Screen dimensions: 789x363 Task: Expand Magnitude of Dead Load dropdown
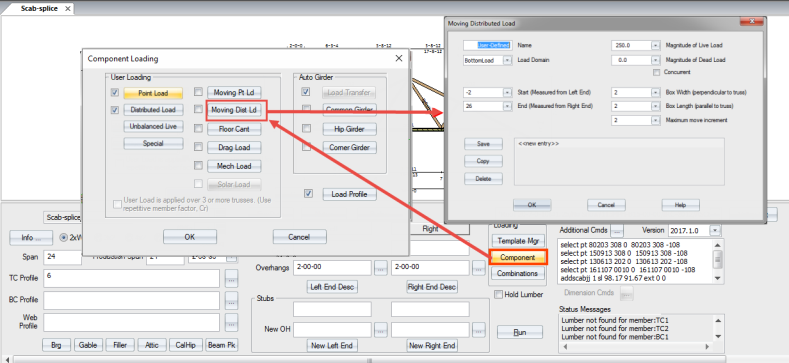click(x=655, y=60)
